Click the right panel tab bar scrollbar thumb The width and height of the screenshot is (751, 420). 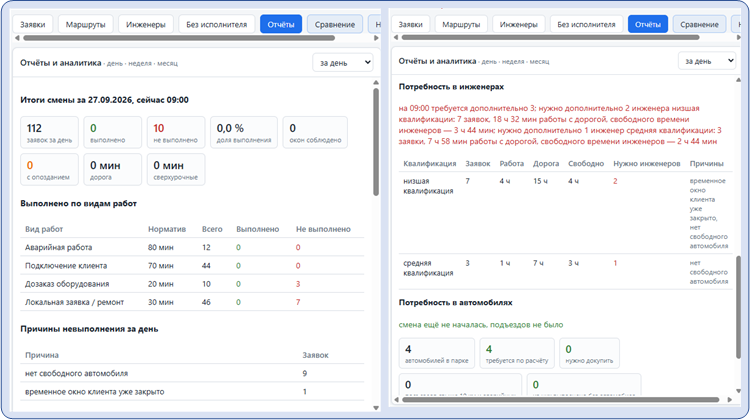click(550, 37)
